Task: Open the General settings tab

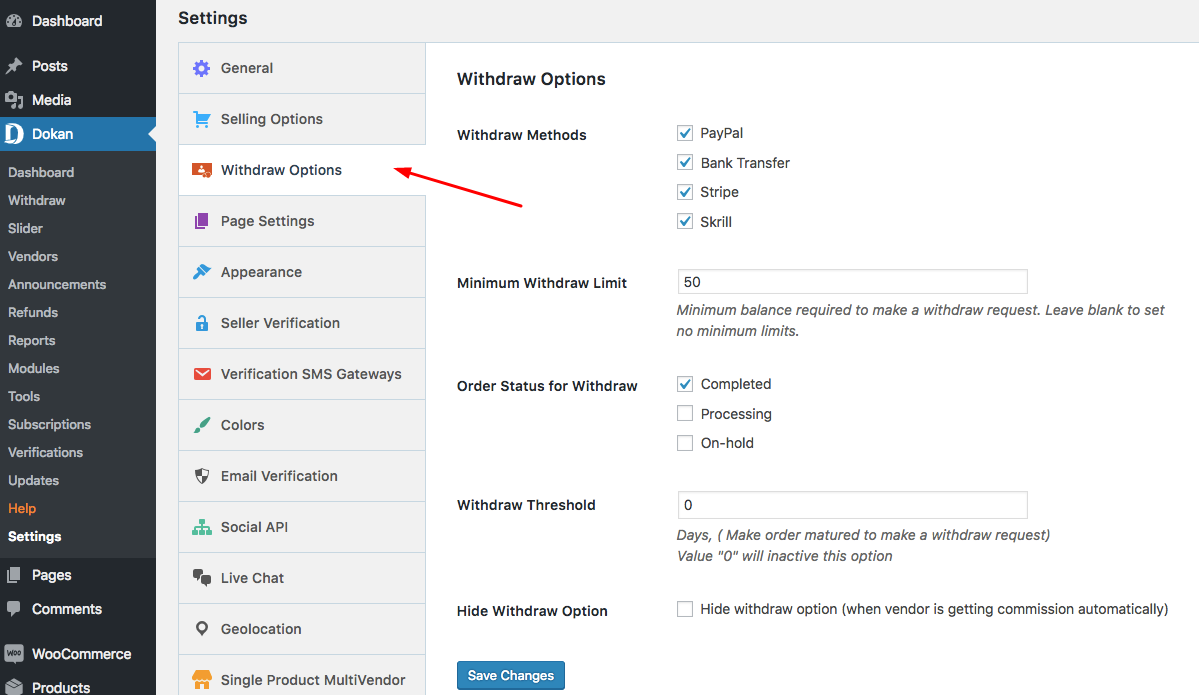Action: pyautogui.click(x=302, y=68)
